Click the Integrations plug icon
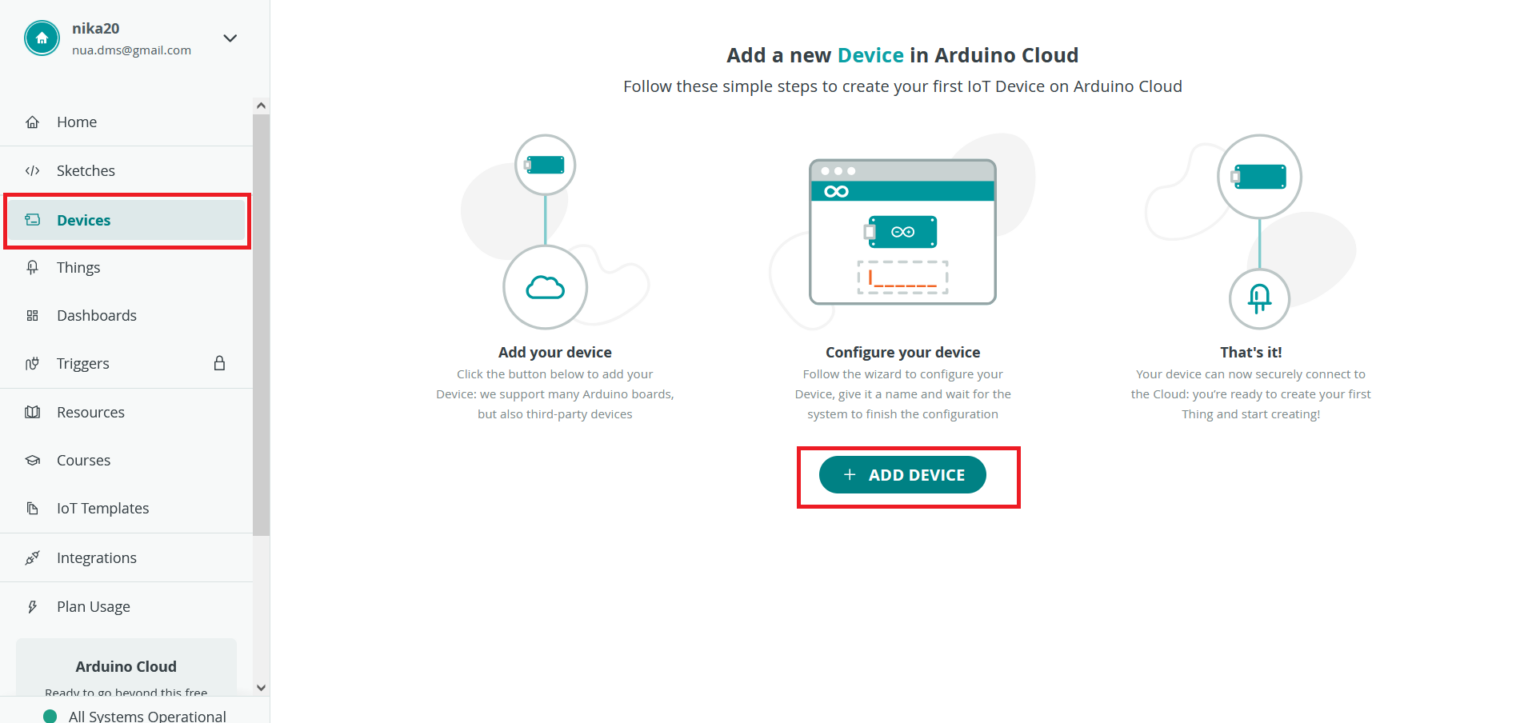This screenshot has height=723, width=1536. pos(32,558)
